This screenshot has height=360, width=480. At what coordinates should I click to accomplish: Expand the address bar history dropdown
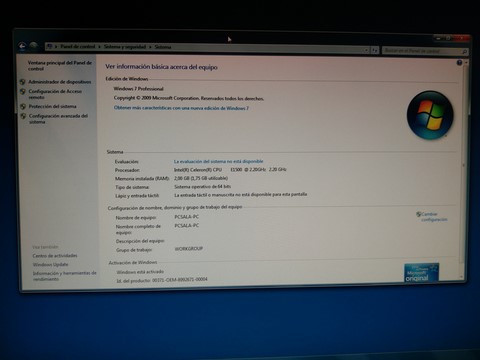point(366,50)
